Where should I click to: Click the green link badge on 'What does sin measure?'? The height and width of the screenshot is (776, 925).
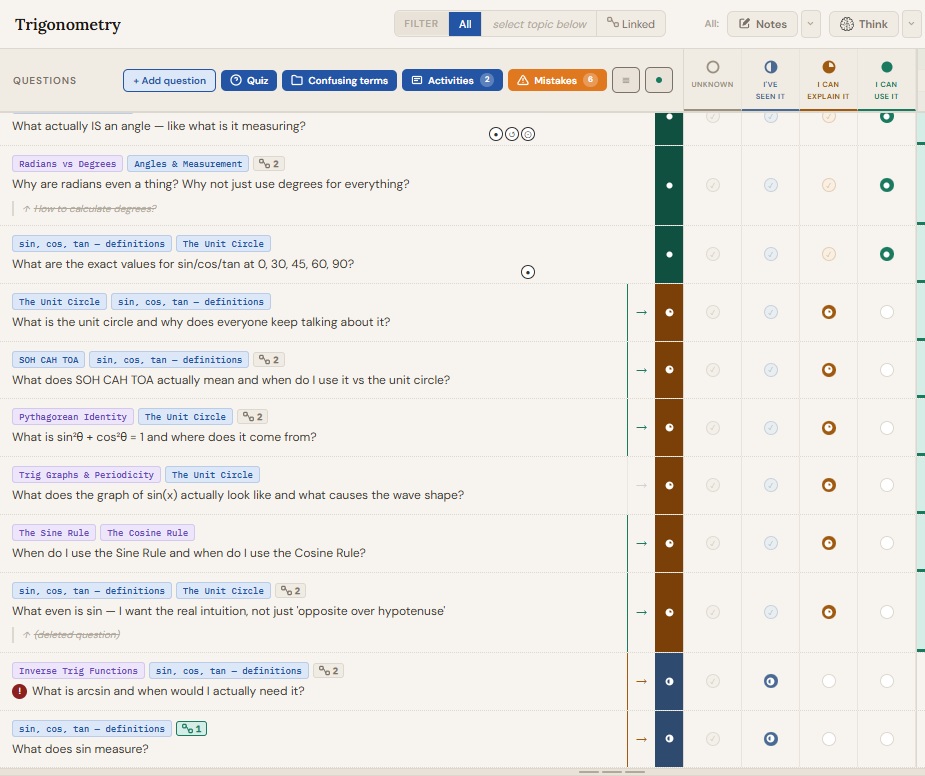point(191,729)
